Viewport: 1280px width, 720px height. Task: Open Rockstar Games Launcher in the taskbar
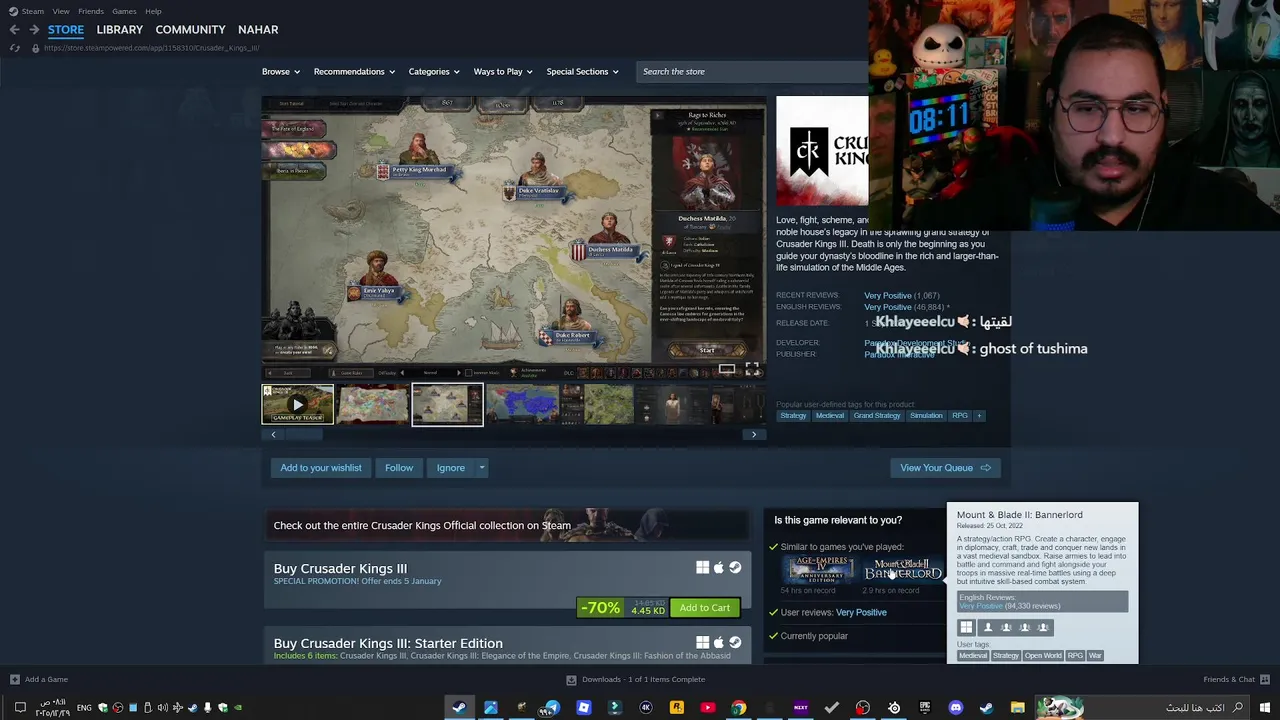677,707
